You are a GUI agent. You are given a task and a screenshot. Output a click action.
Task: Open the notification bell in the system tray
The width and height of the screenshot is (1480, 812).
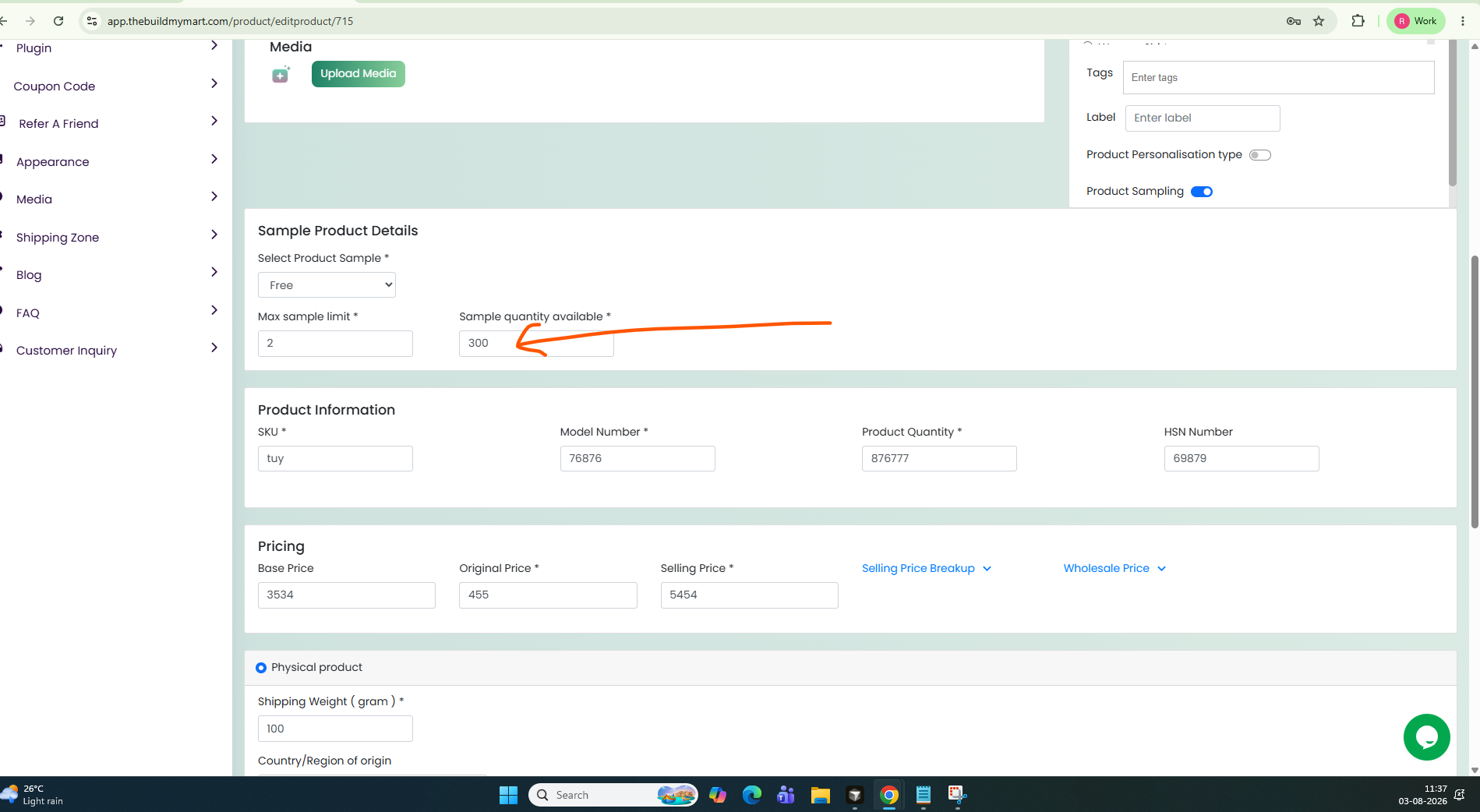[1460, 795]
